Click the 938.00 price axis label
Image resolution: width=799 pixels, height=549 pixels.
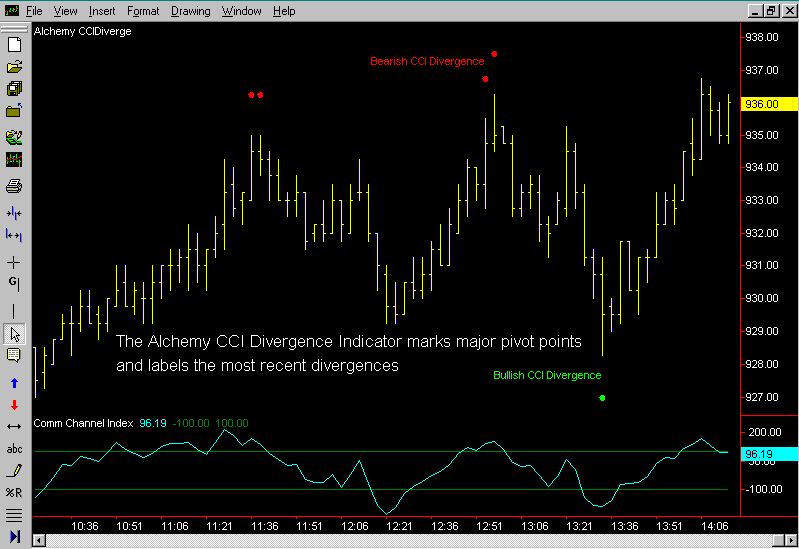click(x=762, y=37)
